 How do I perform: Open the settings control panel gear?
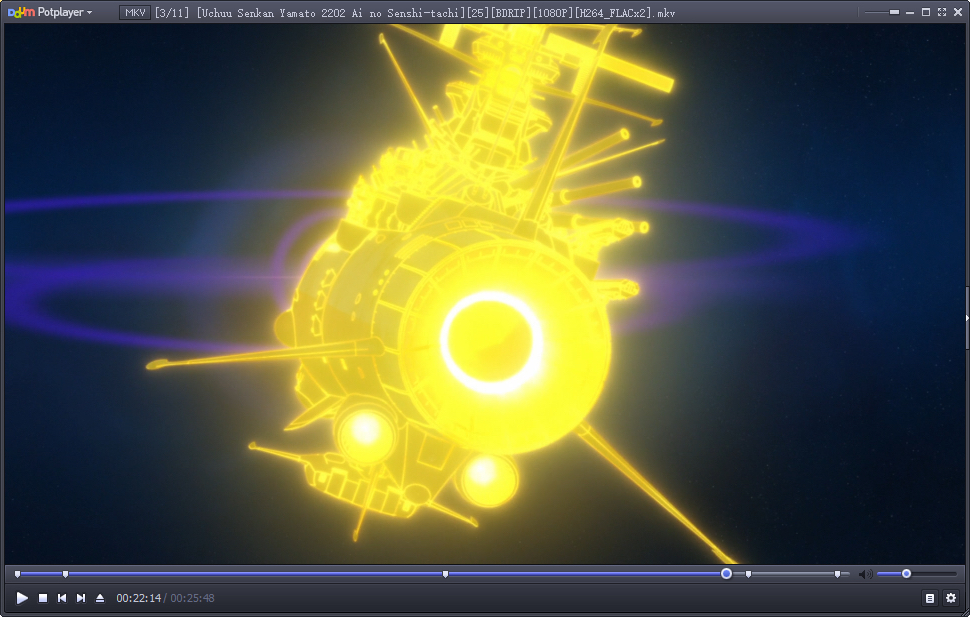[x=951, y=598]
